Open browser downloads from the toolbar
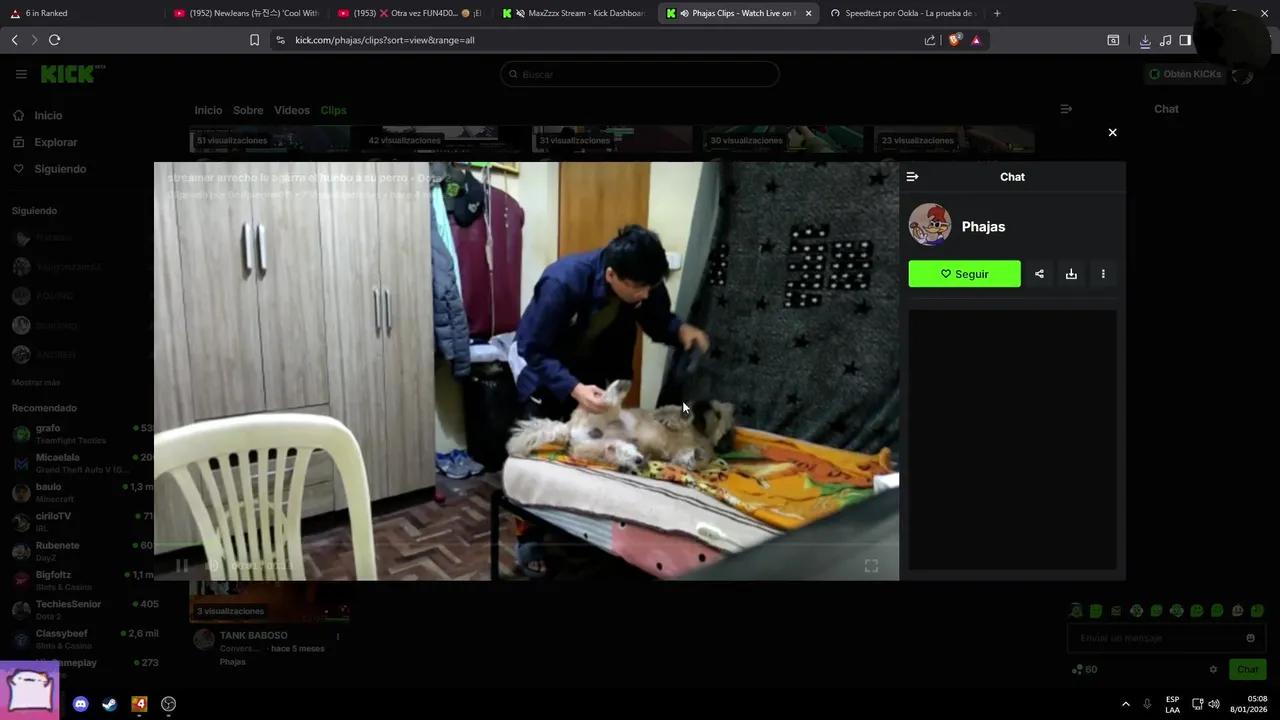Image resolution: width=1280 pixels, height=720 pixels. tap(1145, 40)
